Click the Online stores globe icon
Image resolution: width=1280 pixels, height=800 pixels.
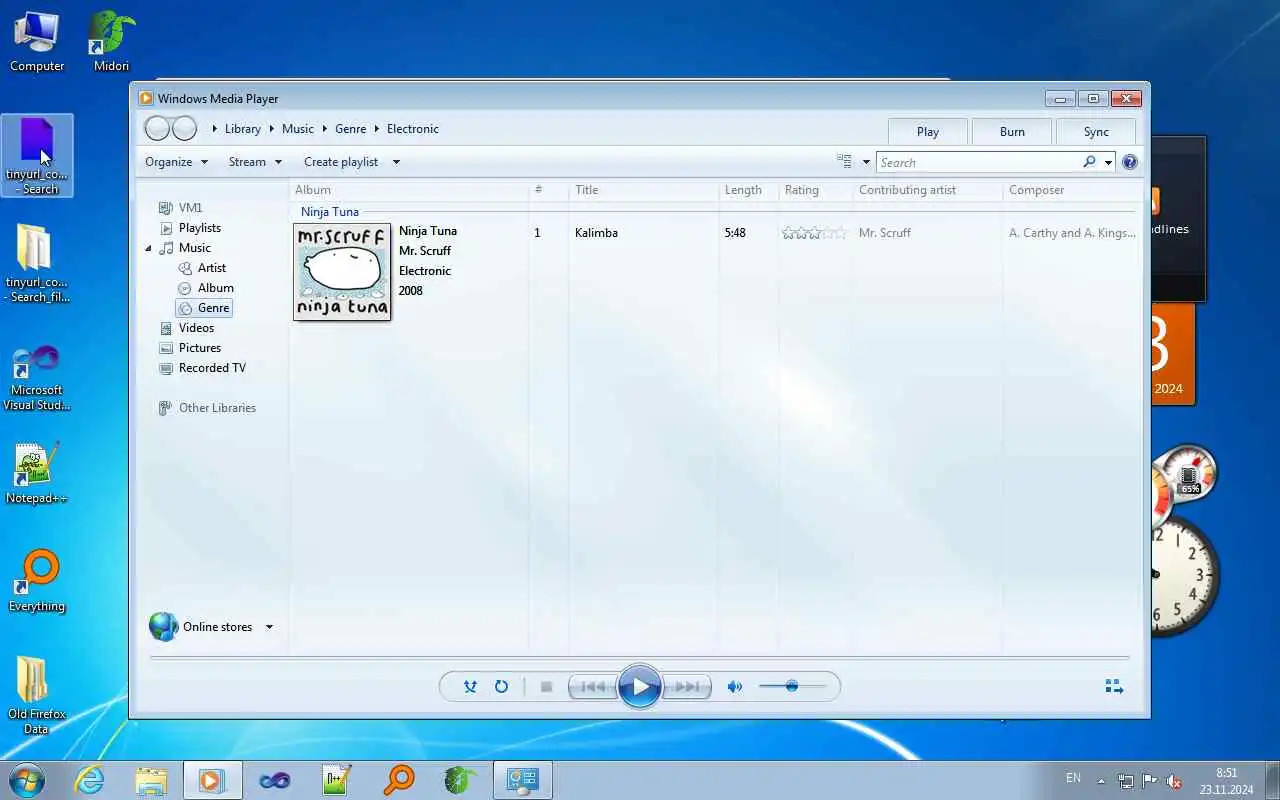[164, 627]
